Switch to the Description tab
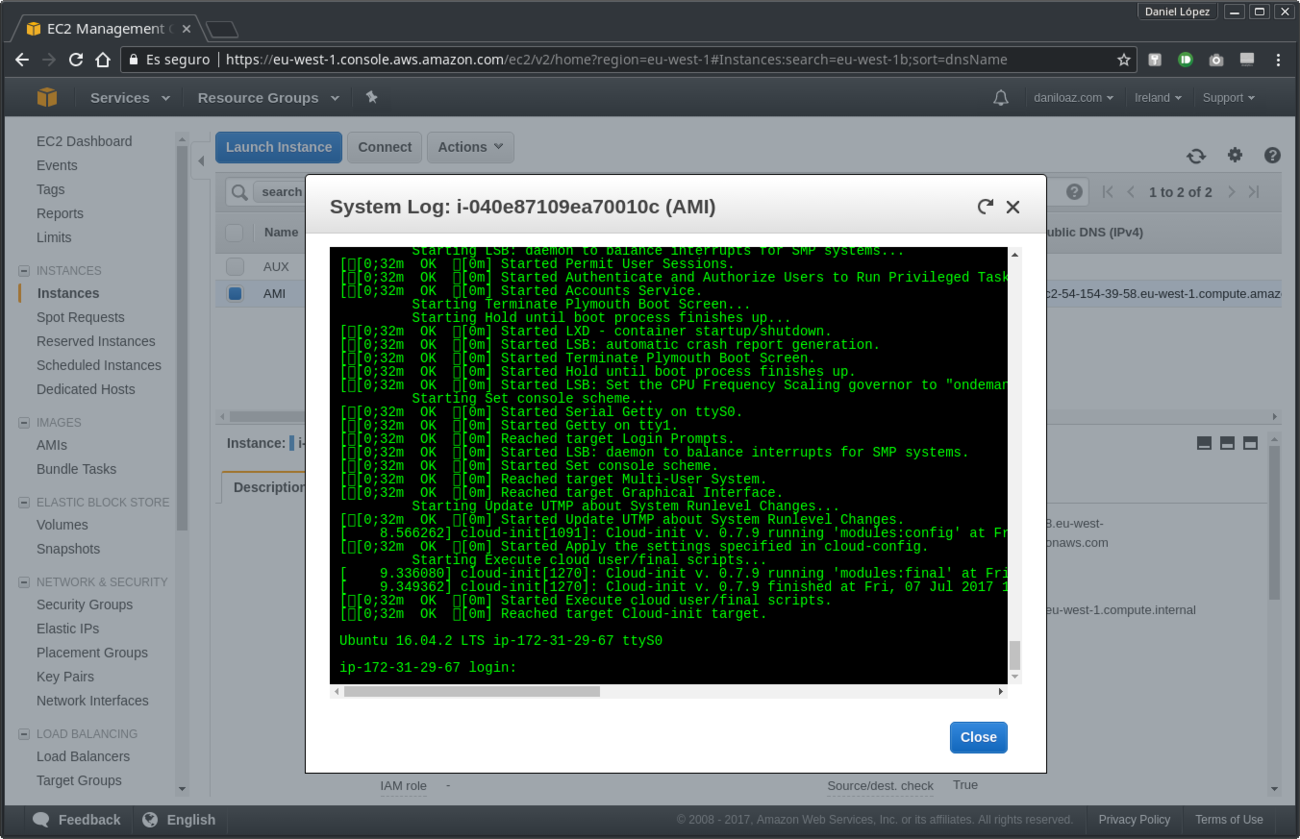 [x=270, y=487]
